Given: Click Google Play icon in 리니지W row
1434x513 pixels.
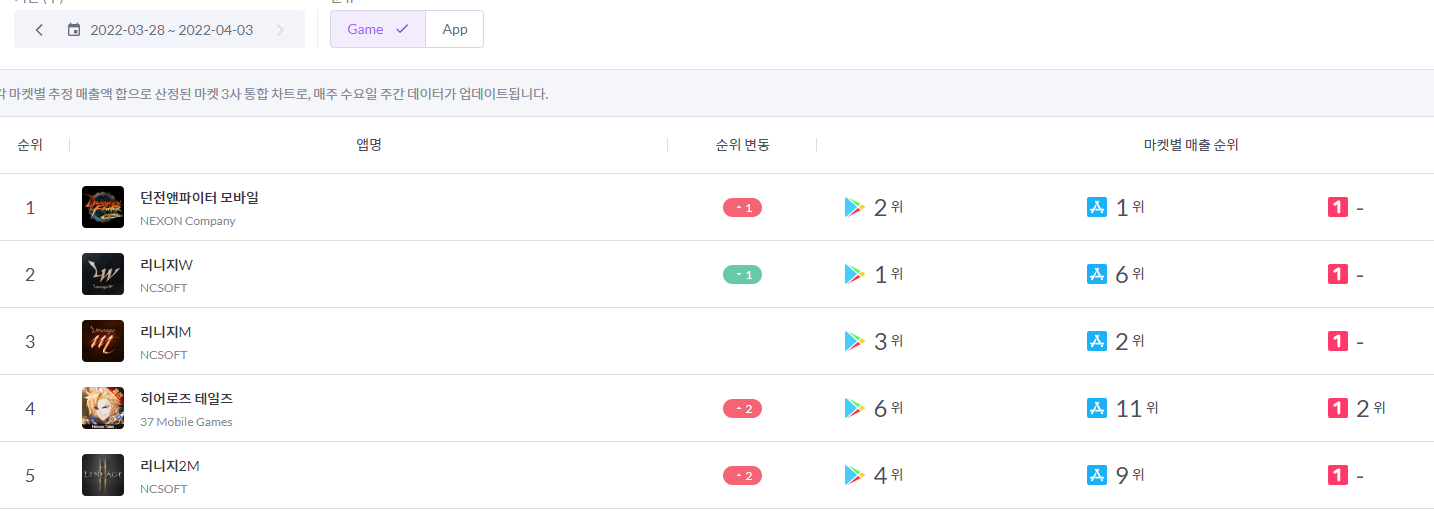Looking at the screenshot, I should [854, 274].
